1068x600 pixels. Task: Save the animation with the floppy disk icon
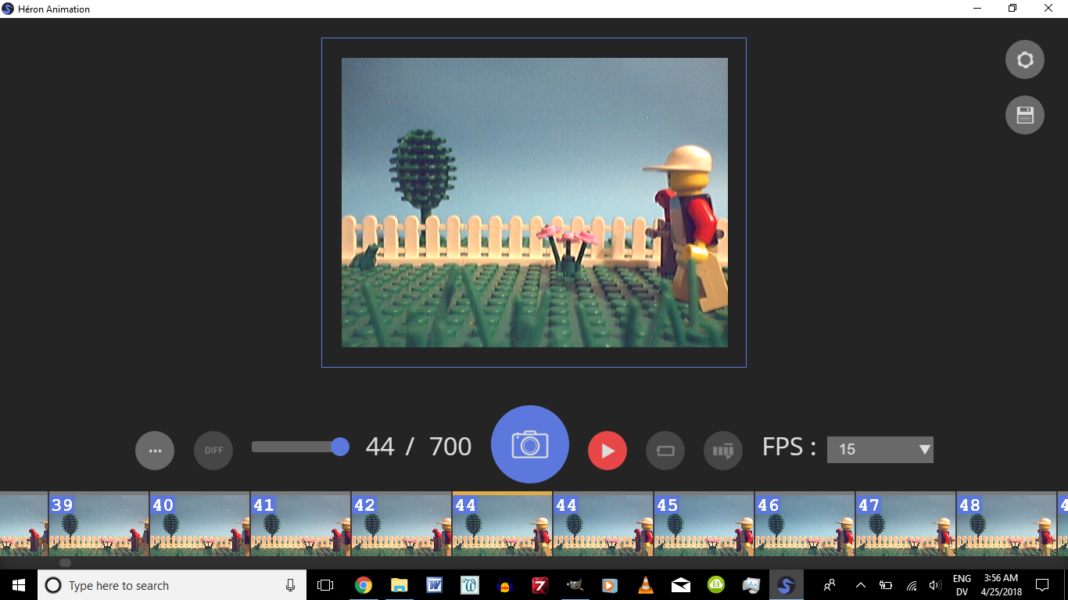coord(1024,114)
